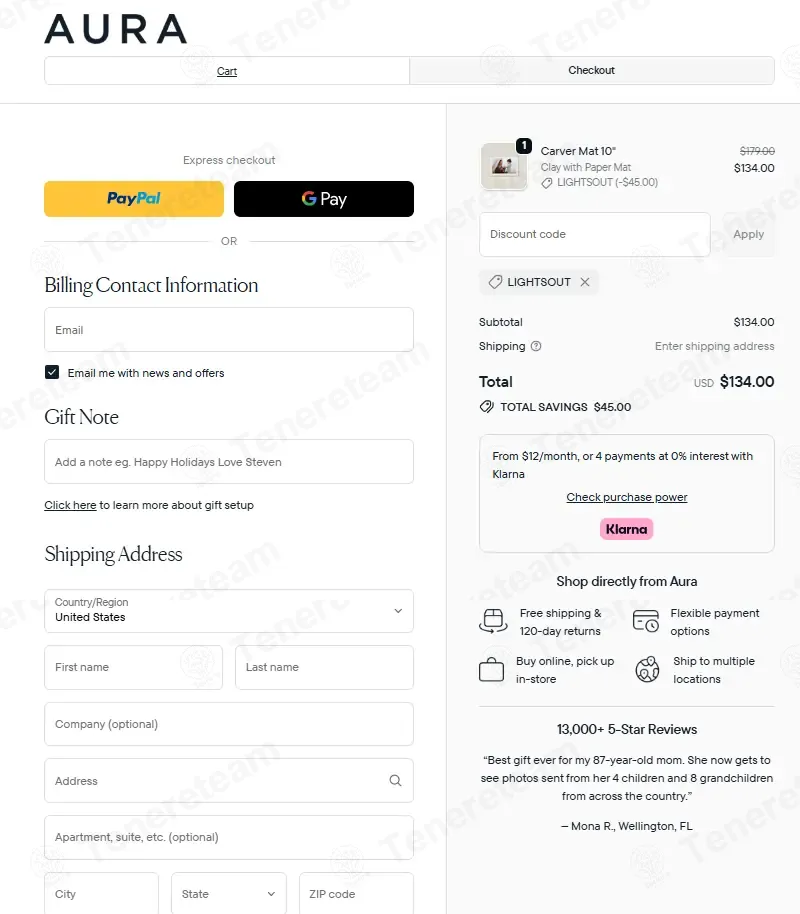Click the flexible payment card icon
This screenshot has height=914, width=800.
pos(646,622)
